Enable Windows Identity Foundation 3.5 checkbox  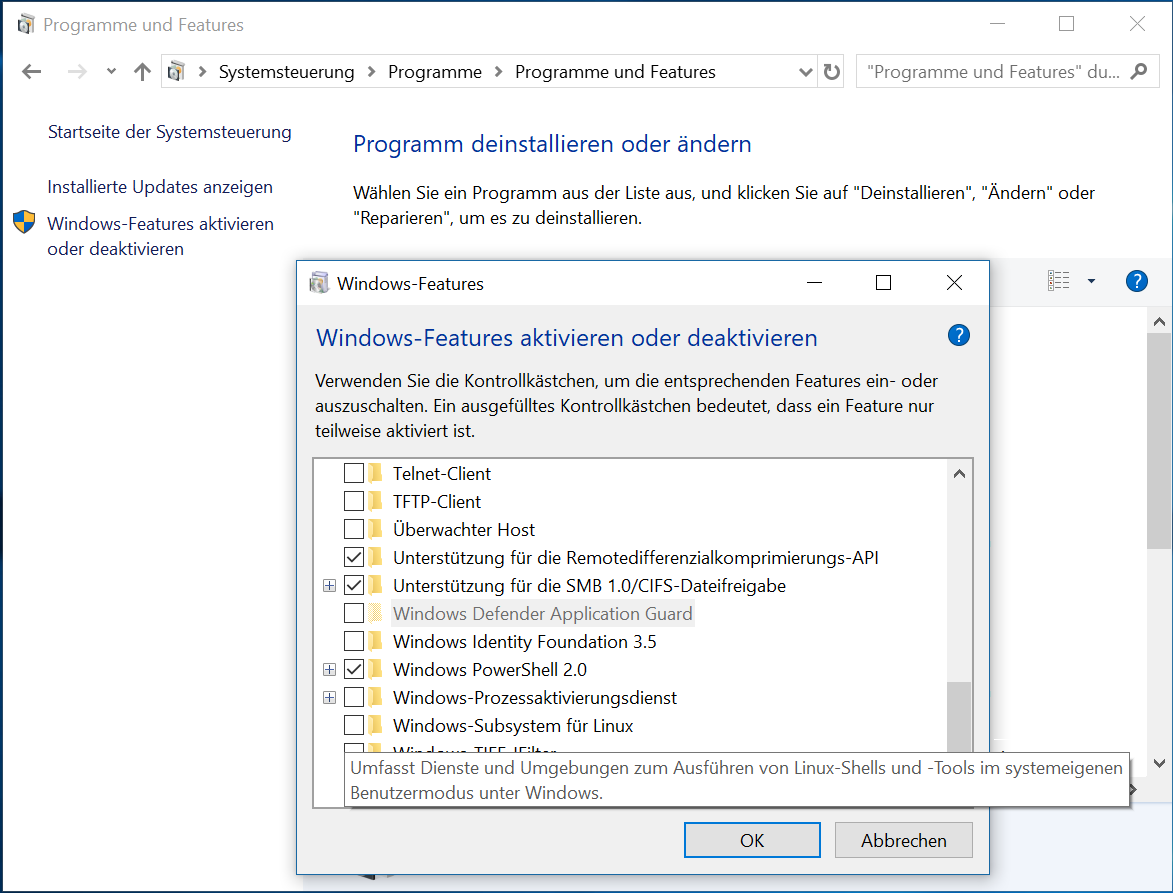tap(354, 642)
